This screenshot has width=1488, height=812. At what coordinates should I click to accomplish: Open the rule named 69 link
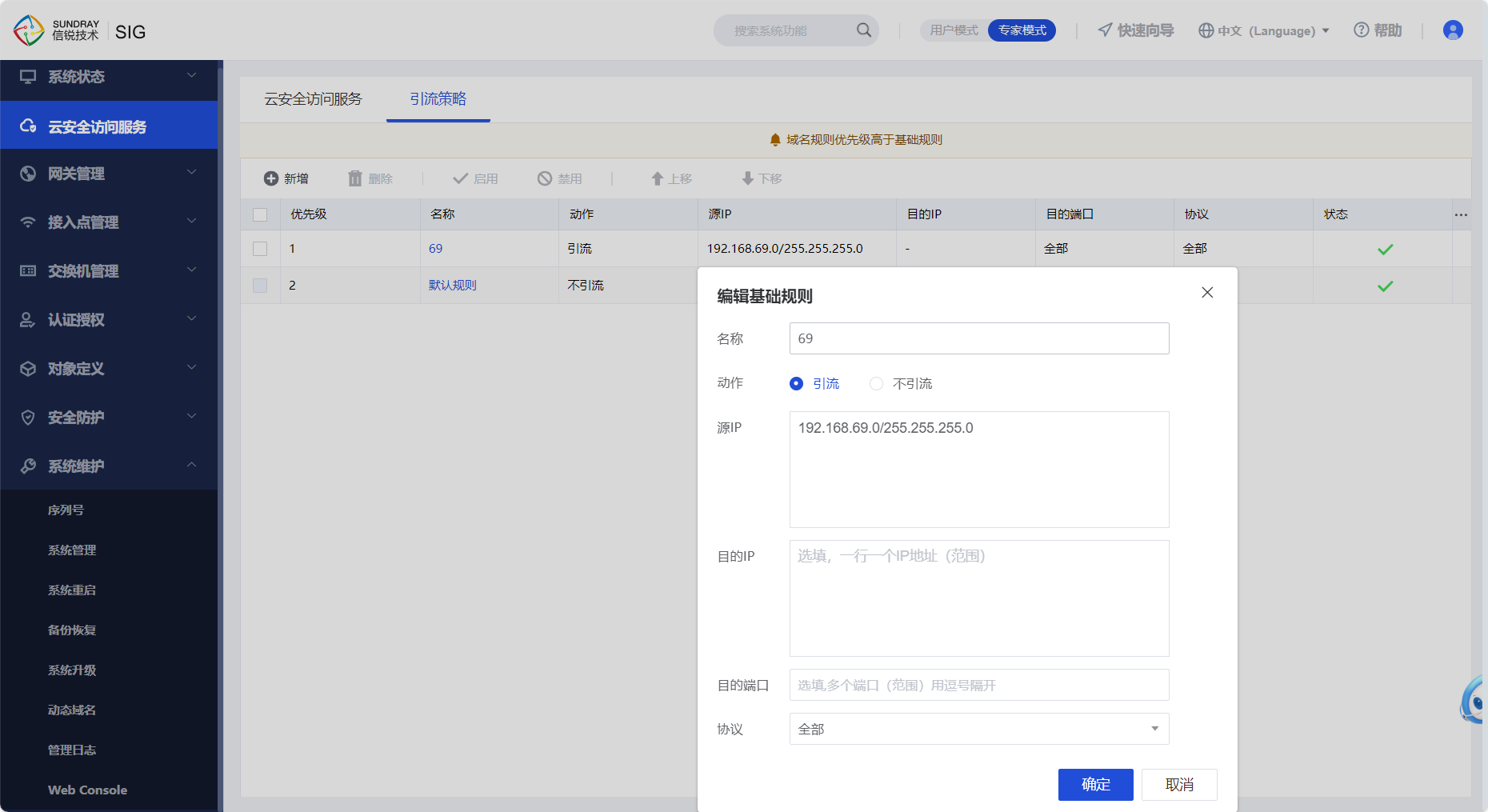pos(436,249)
